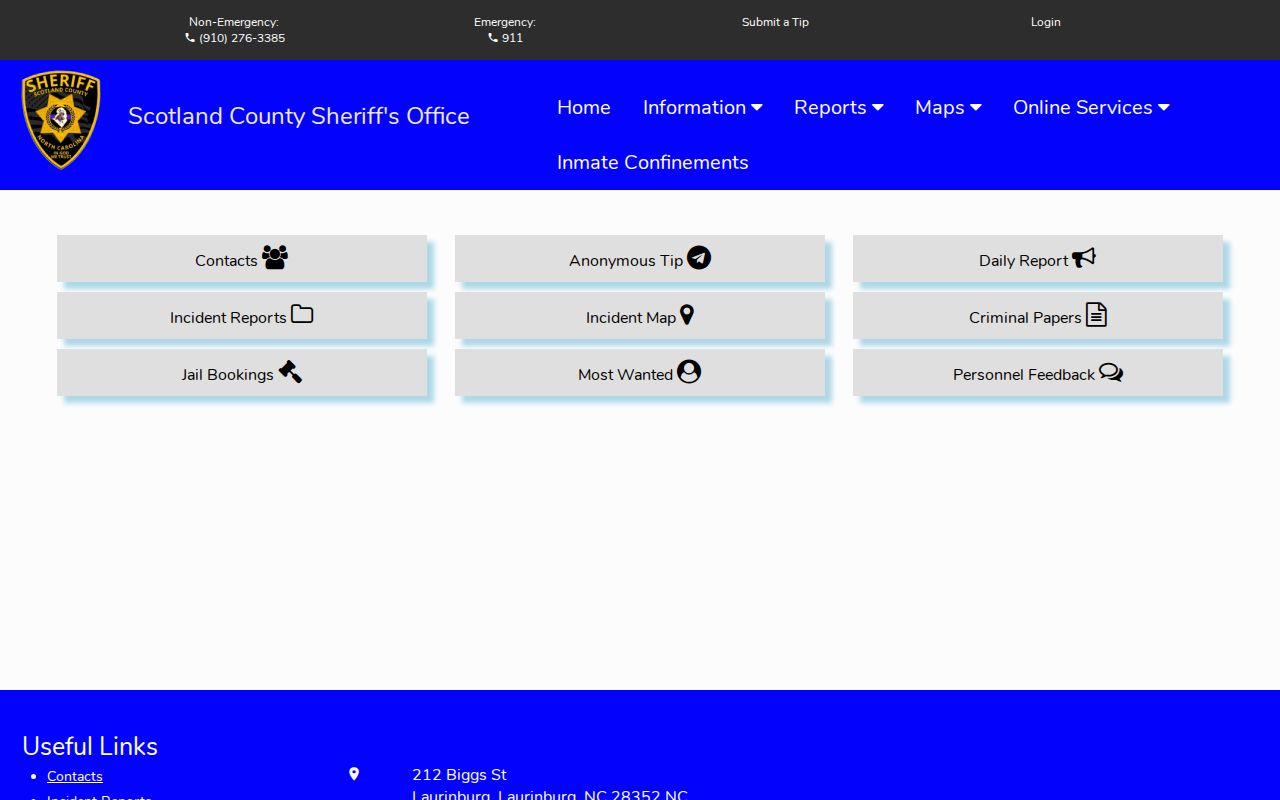Click the phone icon beside 911
Viewport: 1280px width, 800px height.
coord(493,38)
